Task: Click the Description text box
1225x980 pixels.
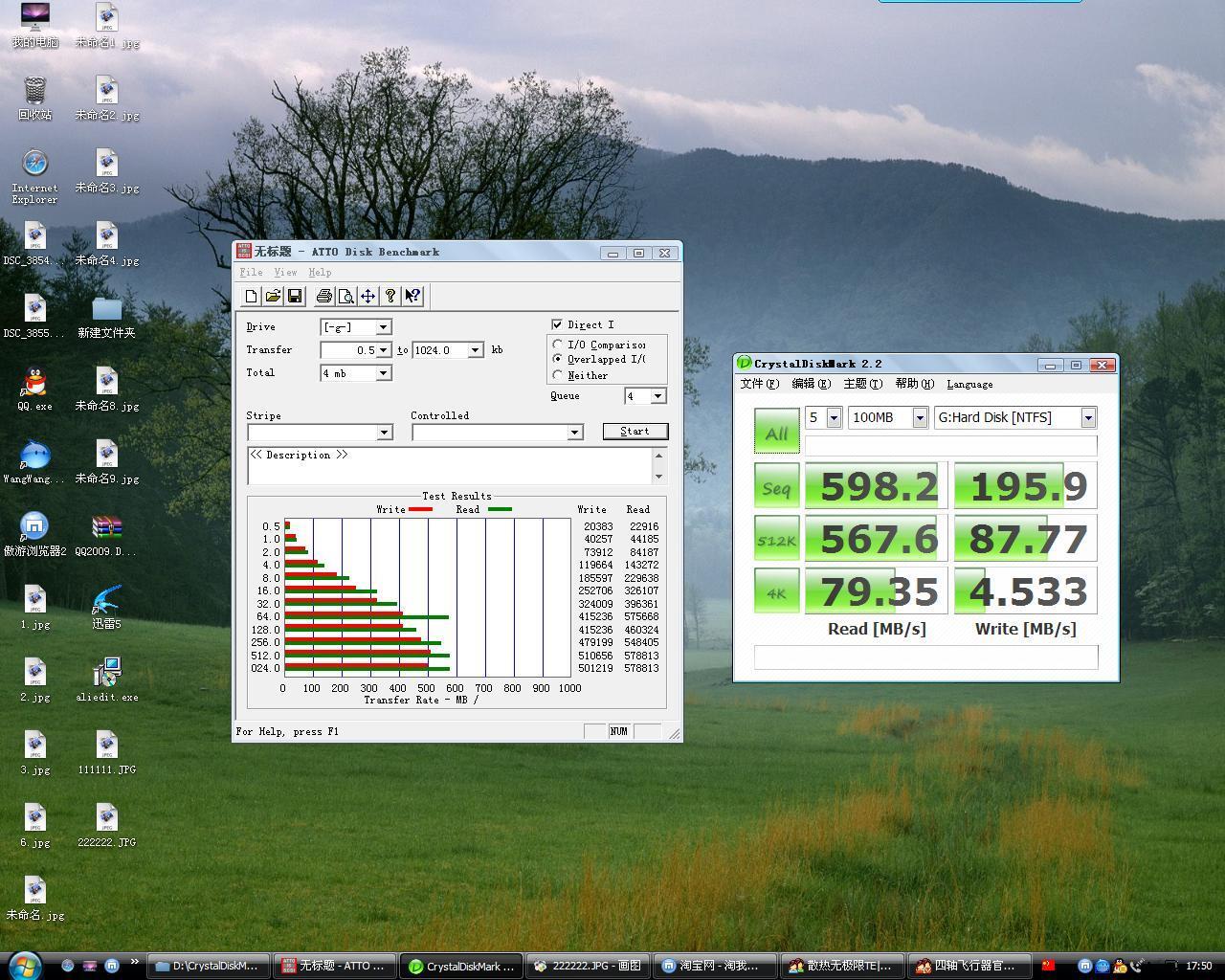Action: click(x=450, y=465)
